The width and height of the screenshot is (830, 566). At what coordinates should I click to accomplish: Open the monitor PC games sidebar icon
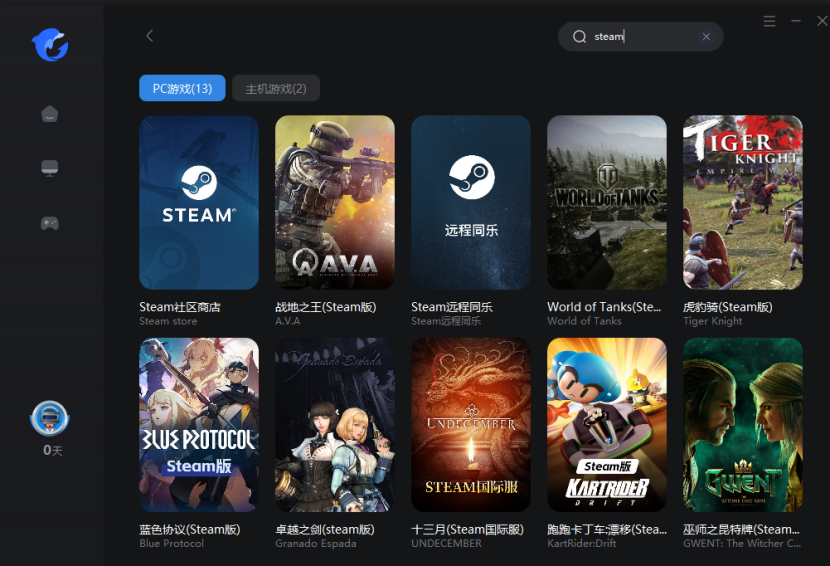[x=50, y=168]
